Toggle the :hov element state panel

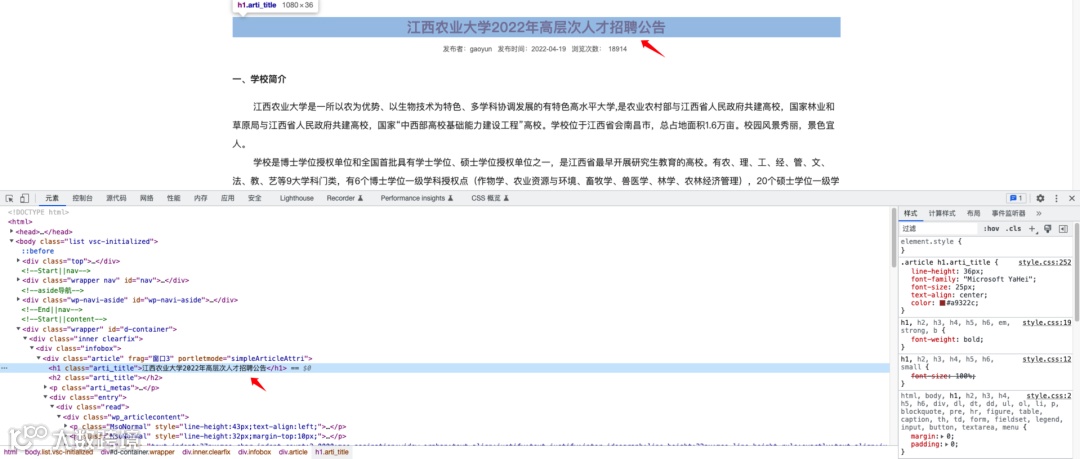pos(991,228)
